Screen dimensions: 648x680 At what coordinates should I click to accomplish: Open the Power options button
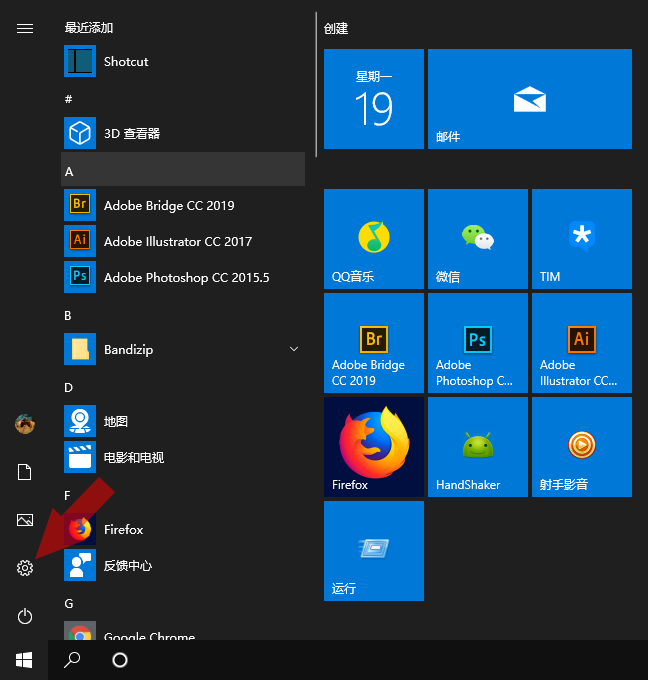[x=25, y=616]
